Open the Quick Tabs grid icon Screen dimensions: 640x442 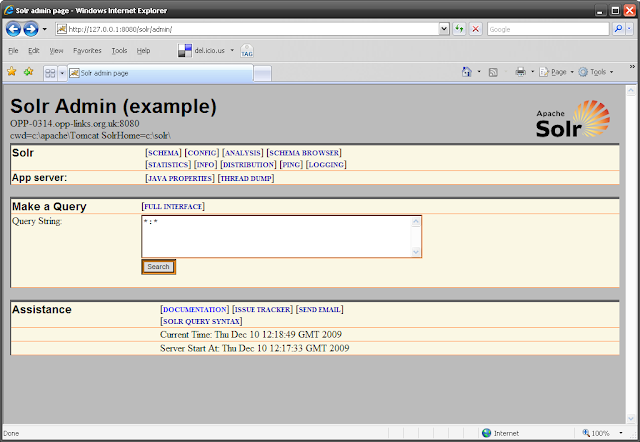coord(50,73)
